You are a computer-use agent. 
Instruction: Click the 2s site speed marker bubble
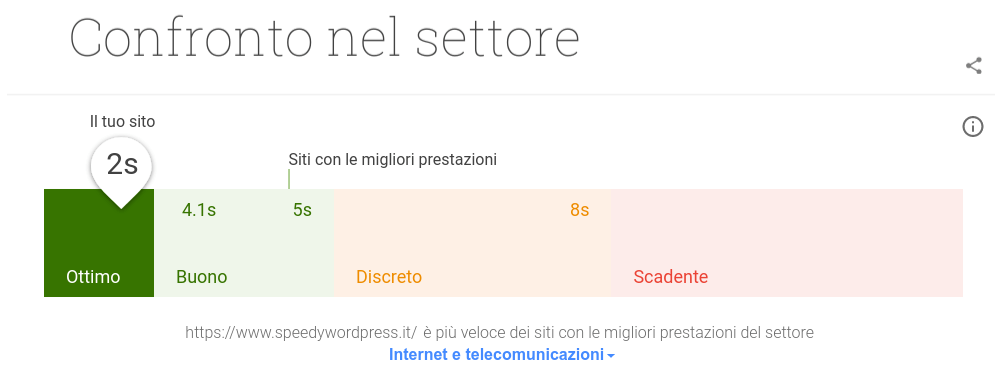pos(122,169)
